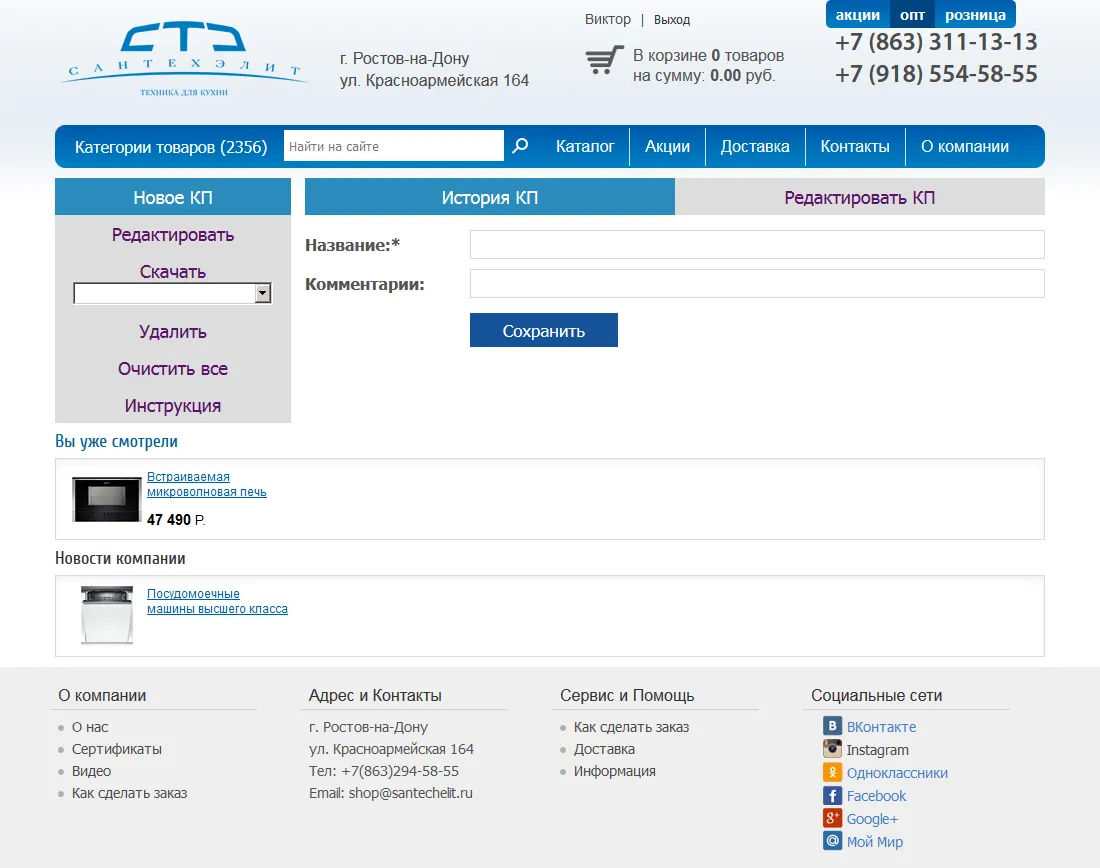The height and width of the screenshot is (868, 1100).
Task: Open Категории товаров (2356) menu
Action: 171,147
